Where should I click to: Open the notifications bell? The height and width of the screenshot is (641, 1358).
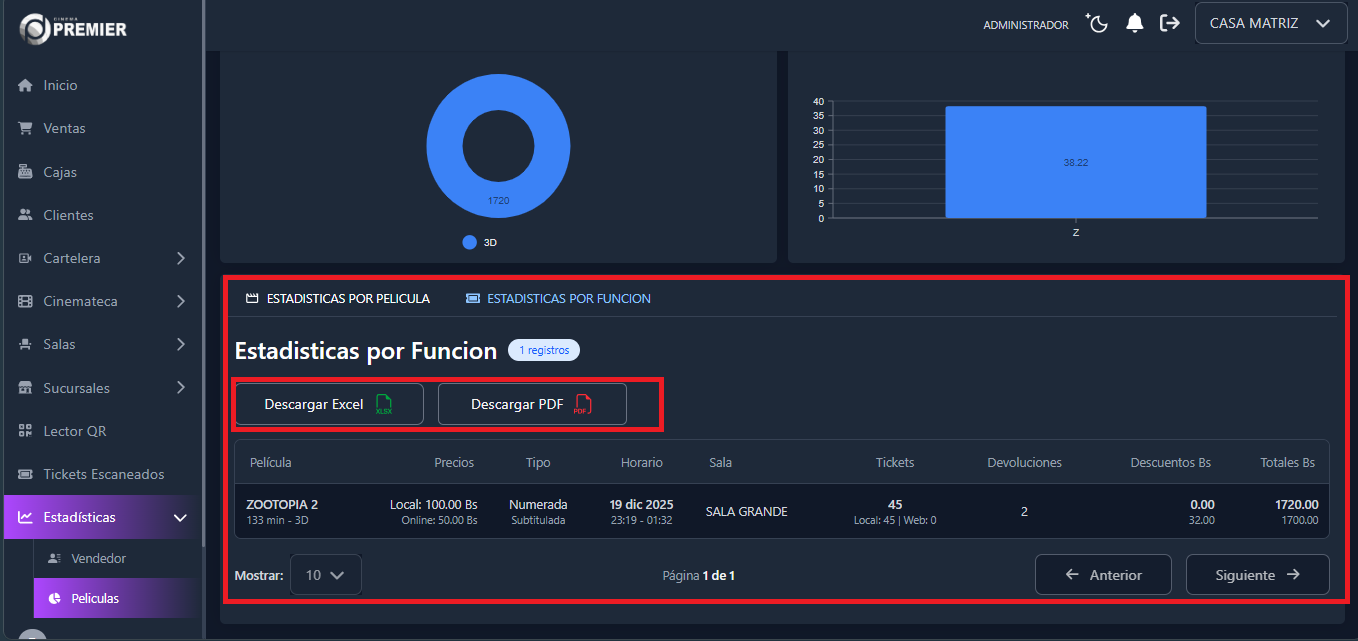1134,24
